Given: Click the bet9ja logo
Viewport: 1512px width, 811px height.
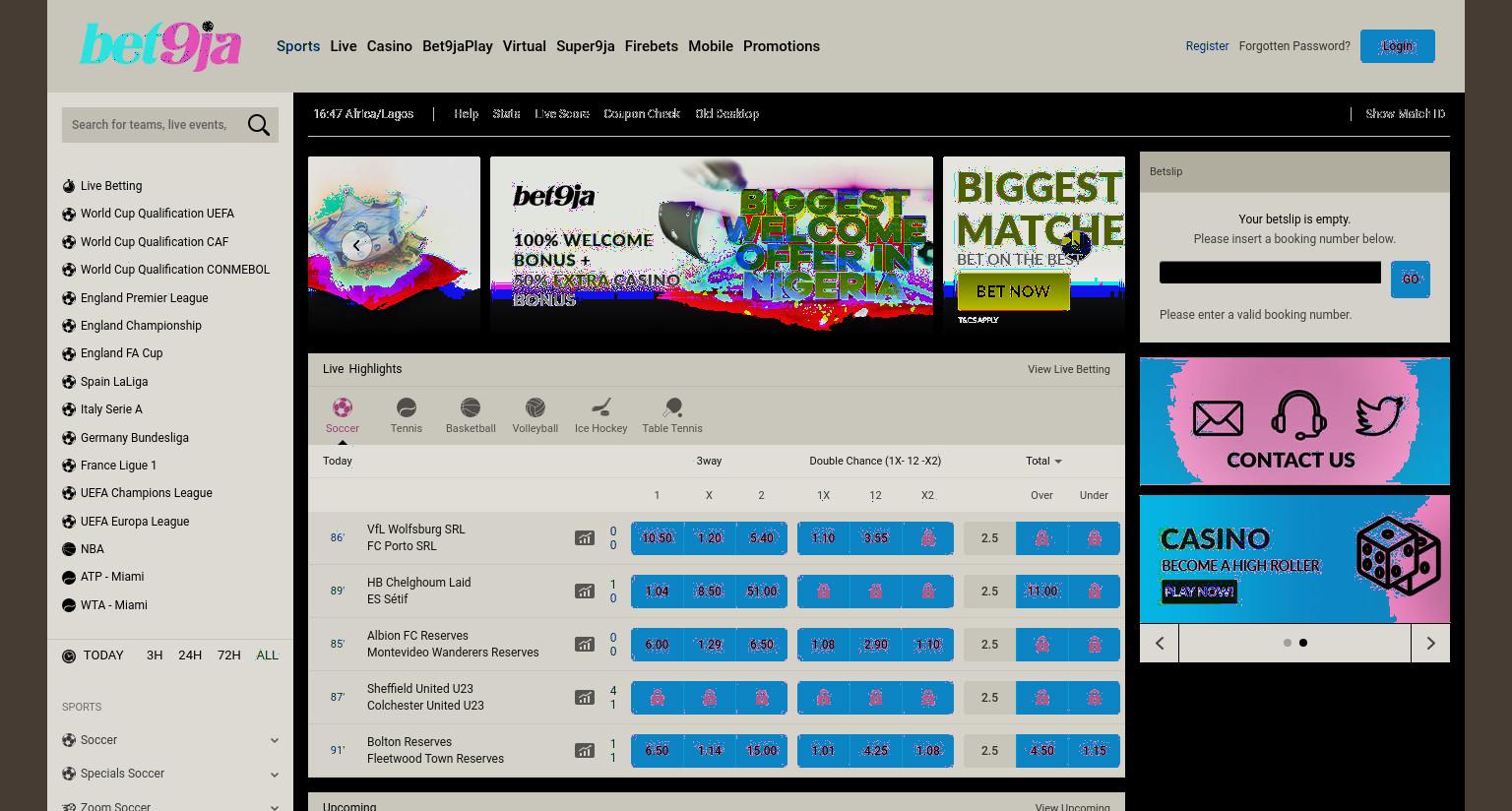Looking at the screenshot, I should click(160, 45).
